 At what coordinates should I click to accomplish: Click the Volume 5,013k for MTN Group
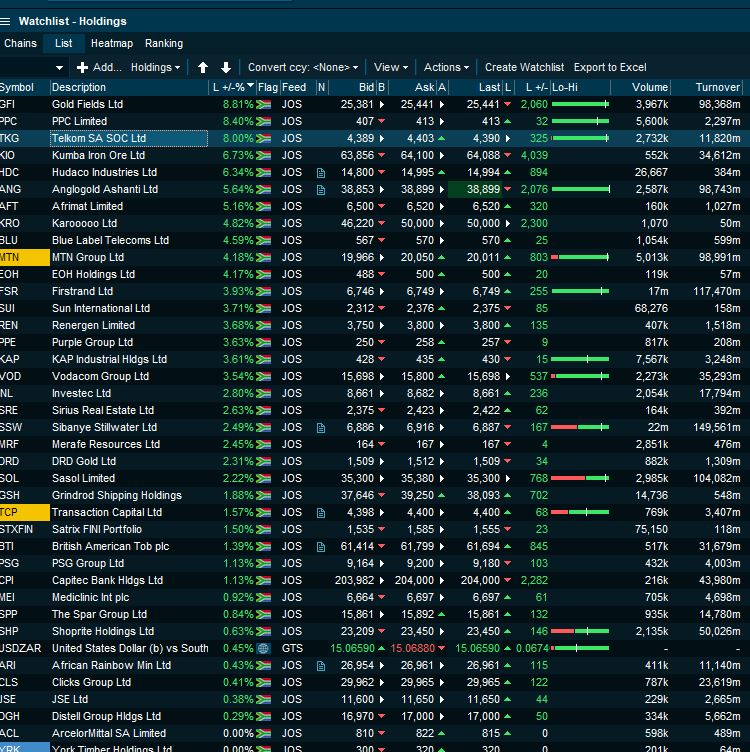click(x=652, y=258)
